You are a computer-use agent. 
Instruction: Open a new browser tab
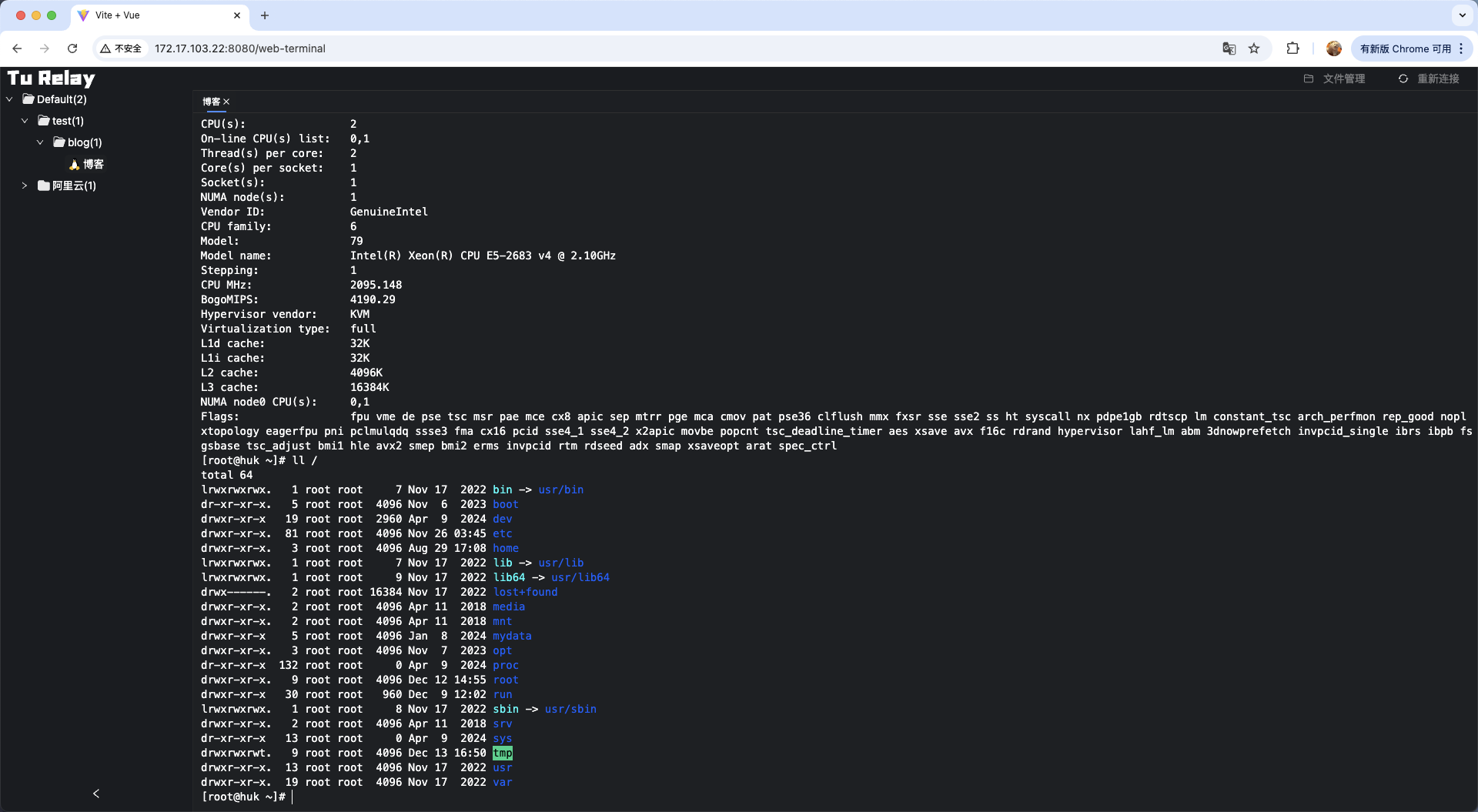pyautogui.click(x=265, y=15)
